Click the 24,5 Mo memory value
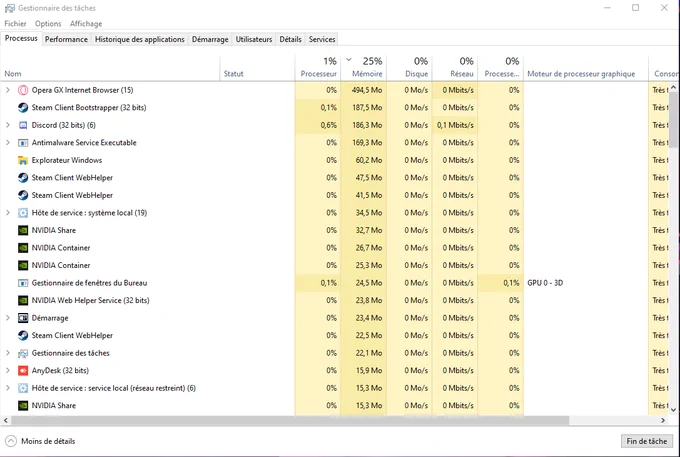Image resolution: width=680 pixels, height=457 pixels. [x=369, y=283]
